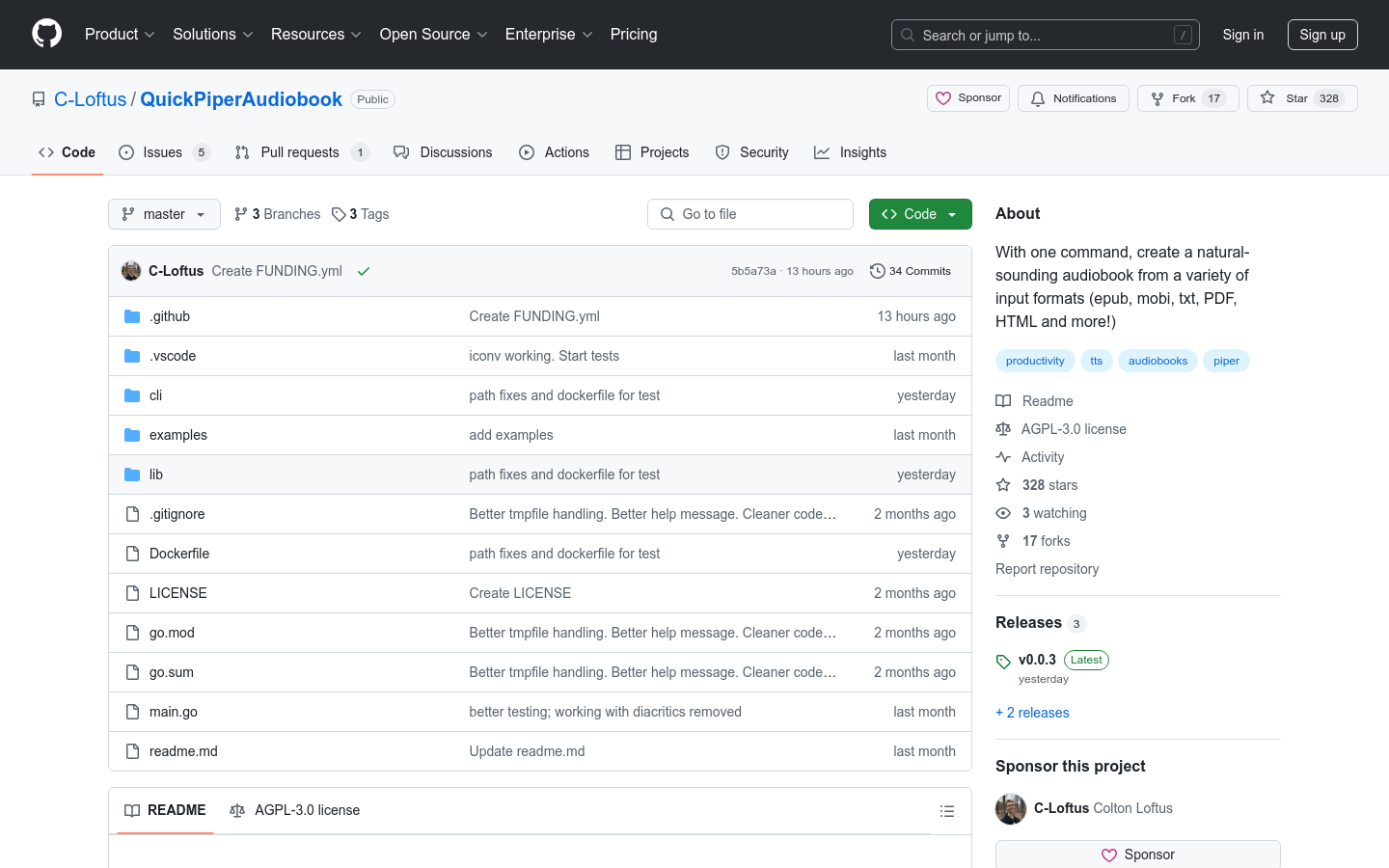The height and width of the screenshot is (868, 1389).
Task: Open the .github folder
Action: pos(170,316)
